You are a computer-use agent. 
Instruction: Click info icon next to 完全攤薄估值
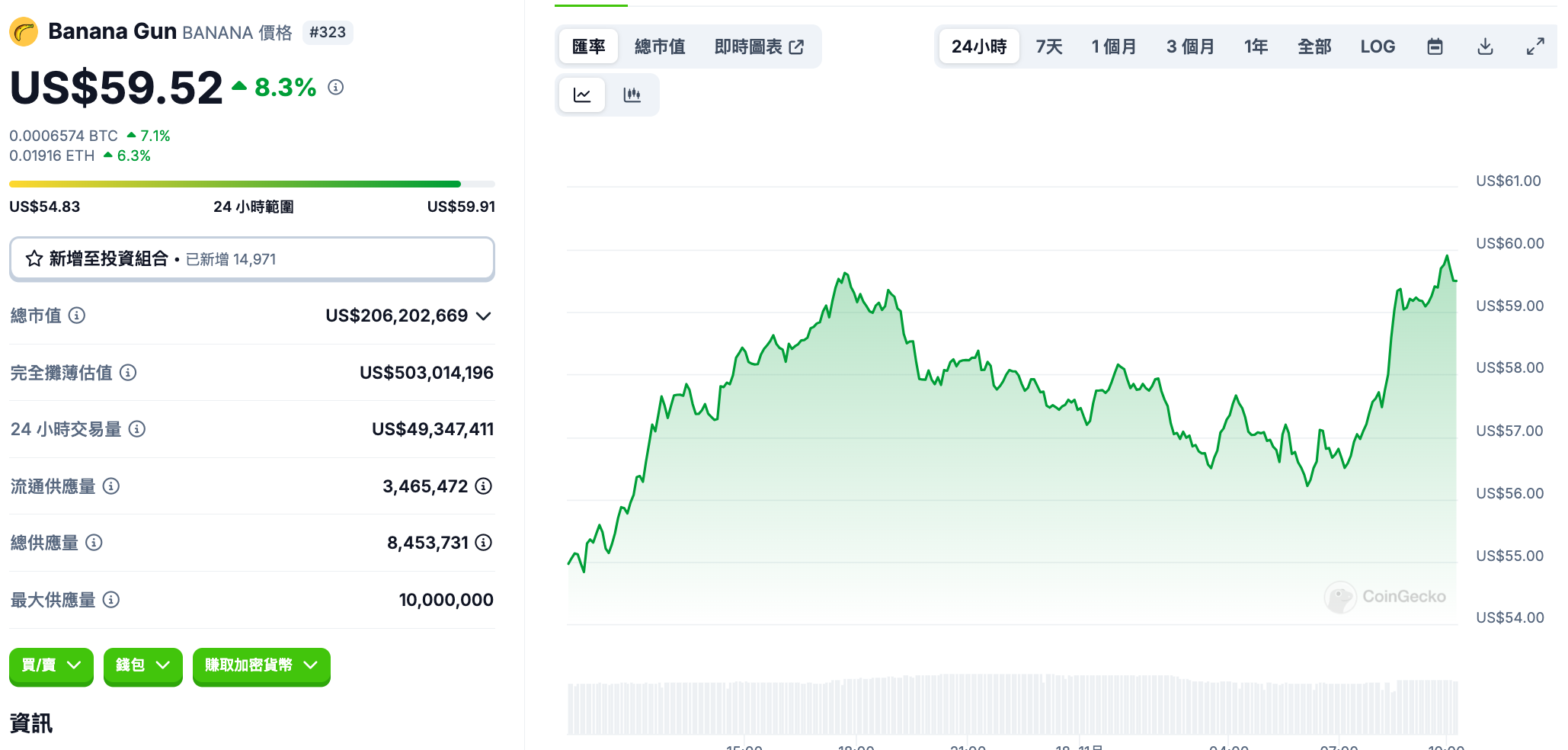(x=128, y=373)
